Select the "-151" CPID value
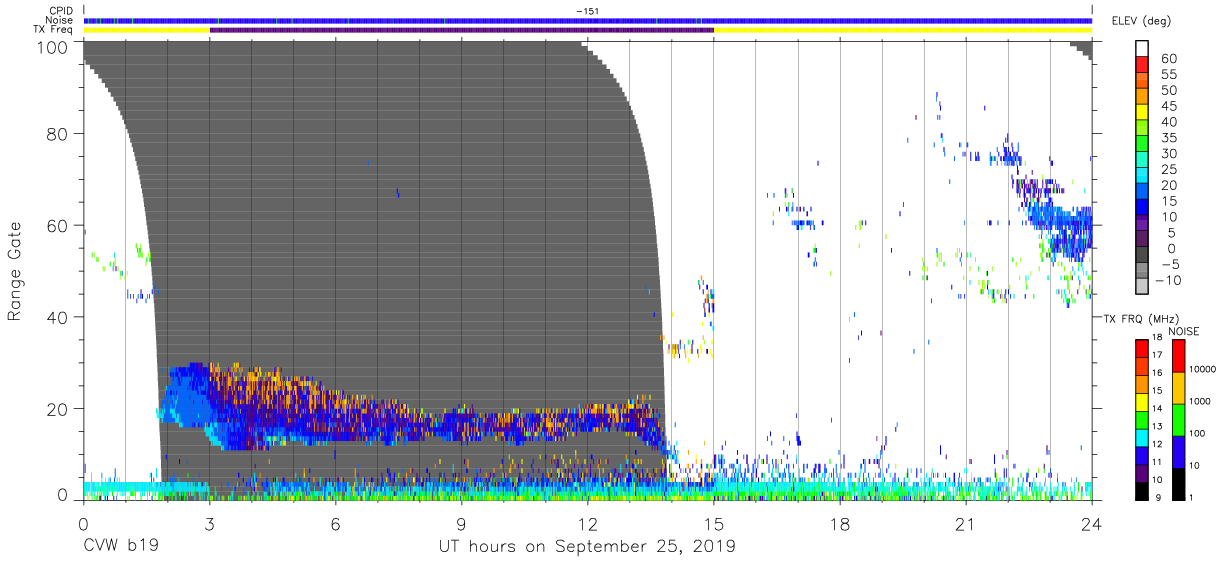Image resolution: width=1228 pixels, height=567 pixels. pyautogui.click(x=587, y=11)
